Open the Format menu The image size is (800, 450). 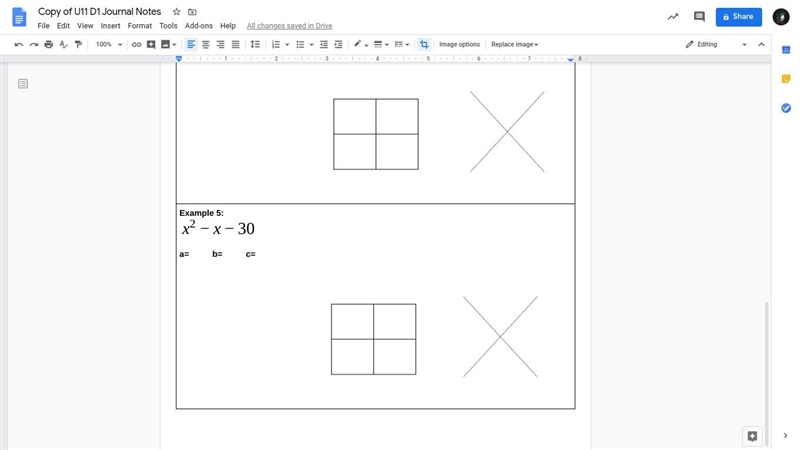pyautogui.click(x=140, y=26)
